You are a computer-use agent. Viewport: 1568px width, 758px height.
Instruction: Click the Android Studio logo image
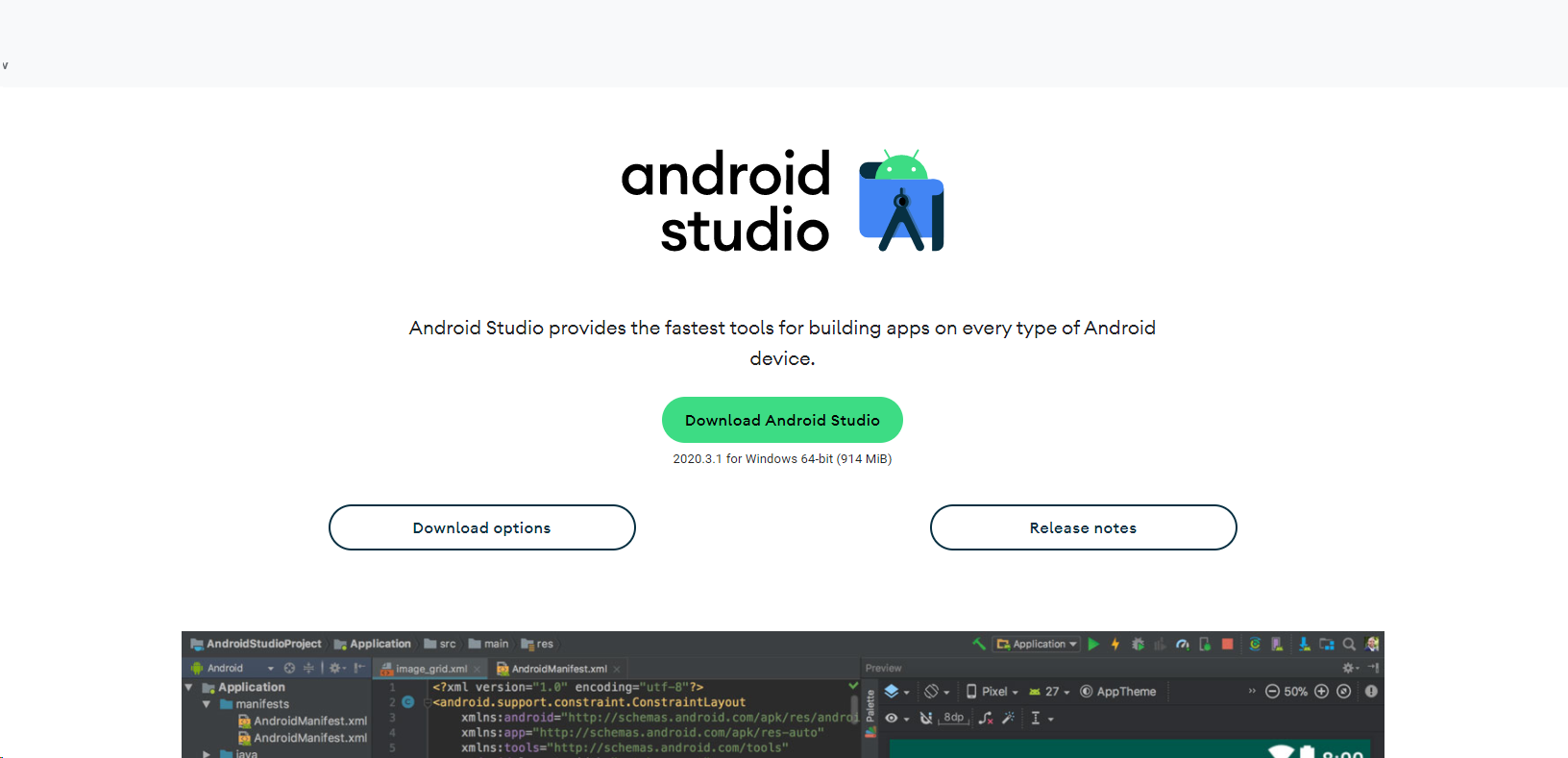(783, 200)
